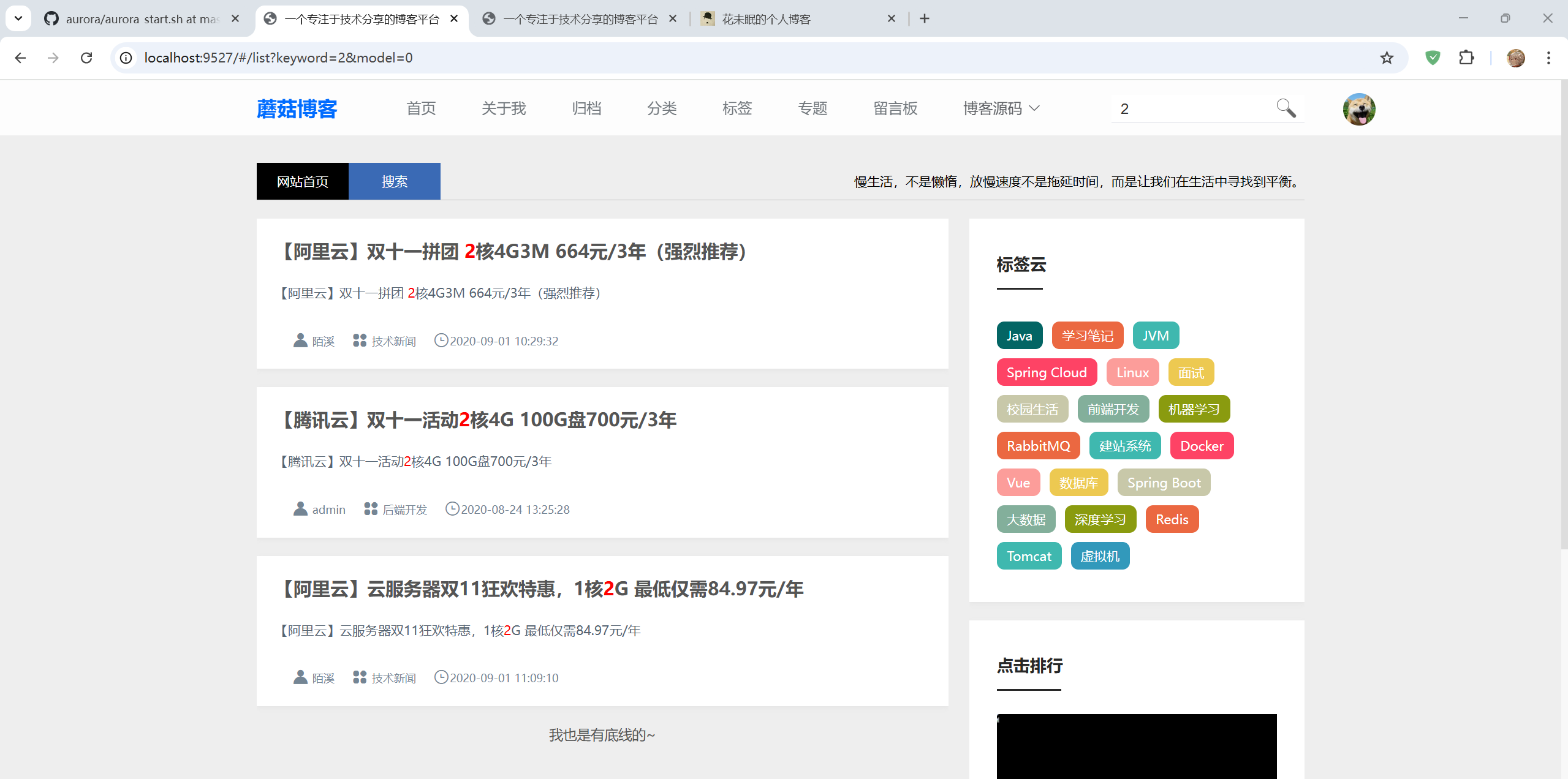Open the user avatar in blog header

(x=1358, y=109)
